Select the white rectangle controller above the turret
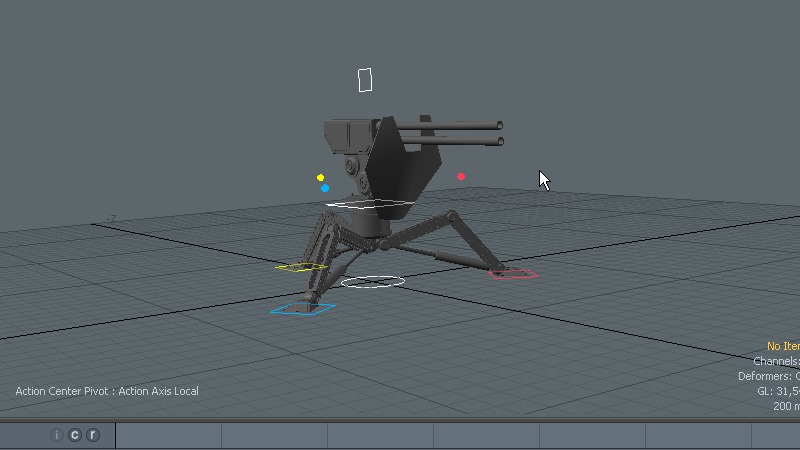 [x=365, y=80]
